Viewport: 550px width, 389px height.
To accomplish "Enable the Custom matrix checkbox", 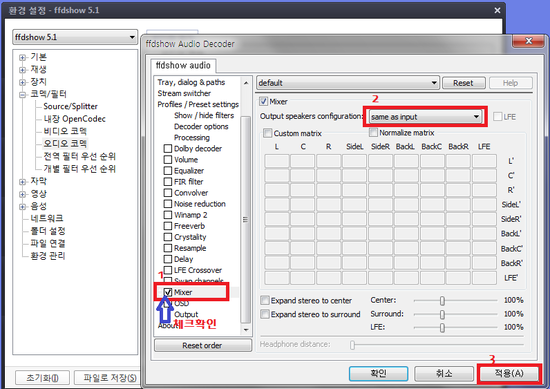I will (x=267, y=133).
